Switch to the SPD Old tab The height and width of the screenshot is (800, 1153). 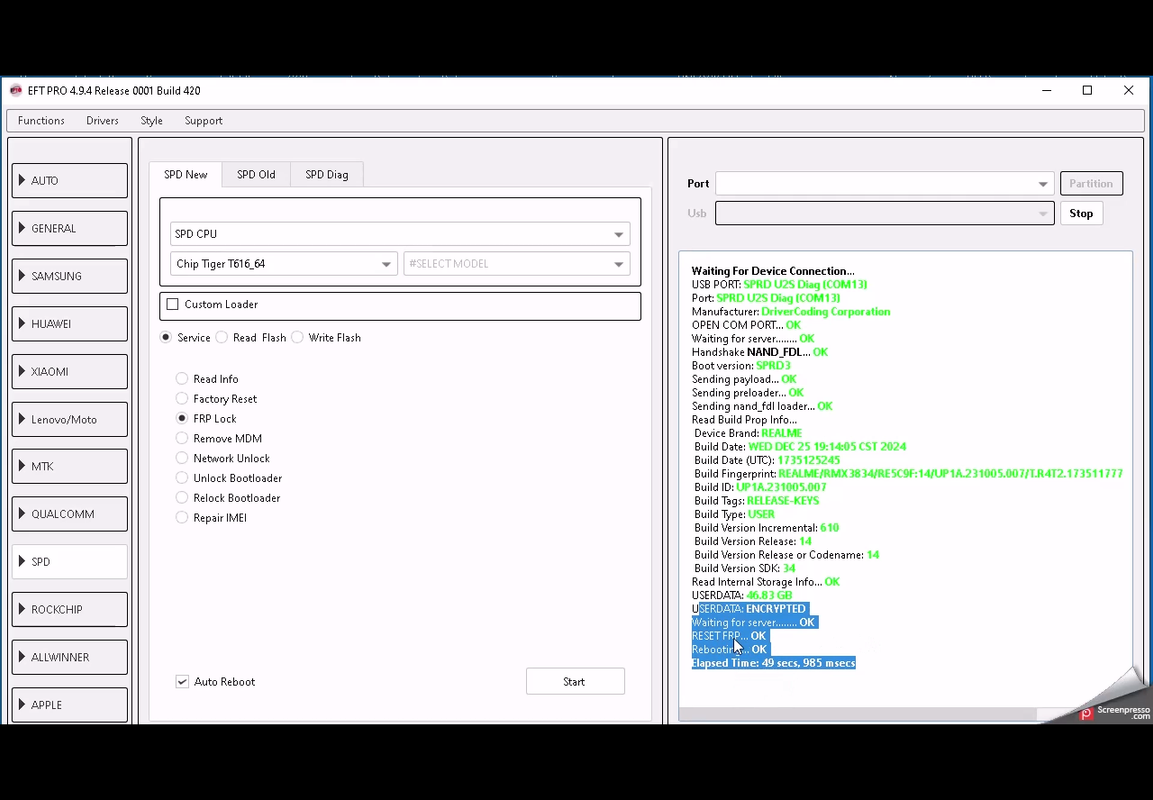click(x=256, y=174)
